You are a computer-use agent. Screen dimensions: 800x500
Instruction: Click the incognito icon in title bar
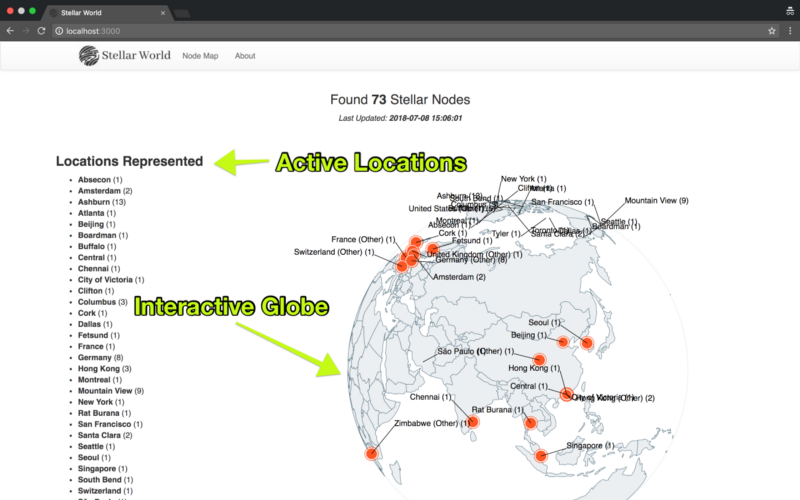click(790, 11)
